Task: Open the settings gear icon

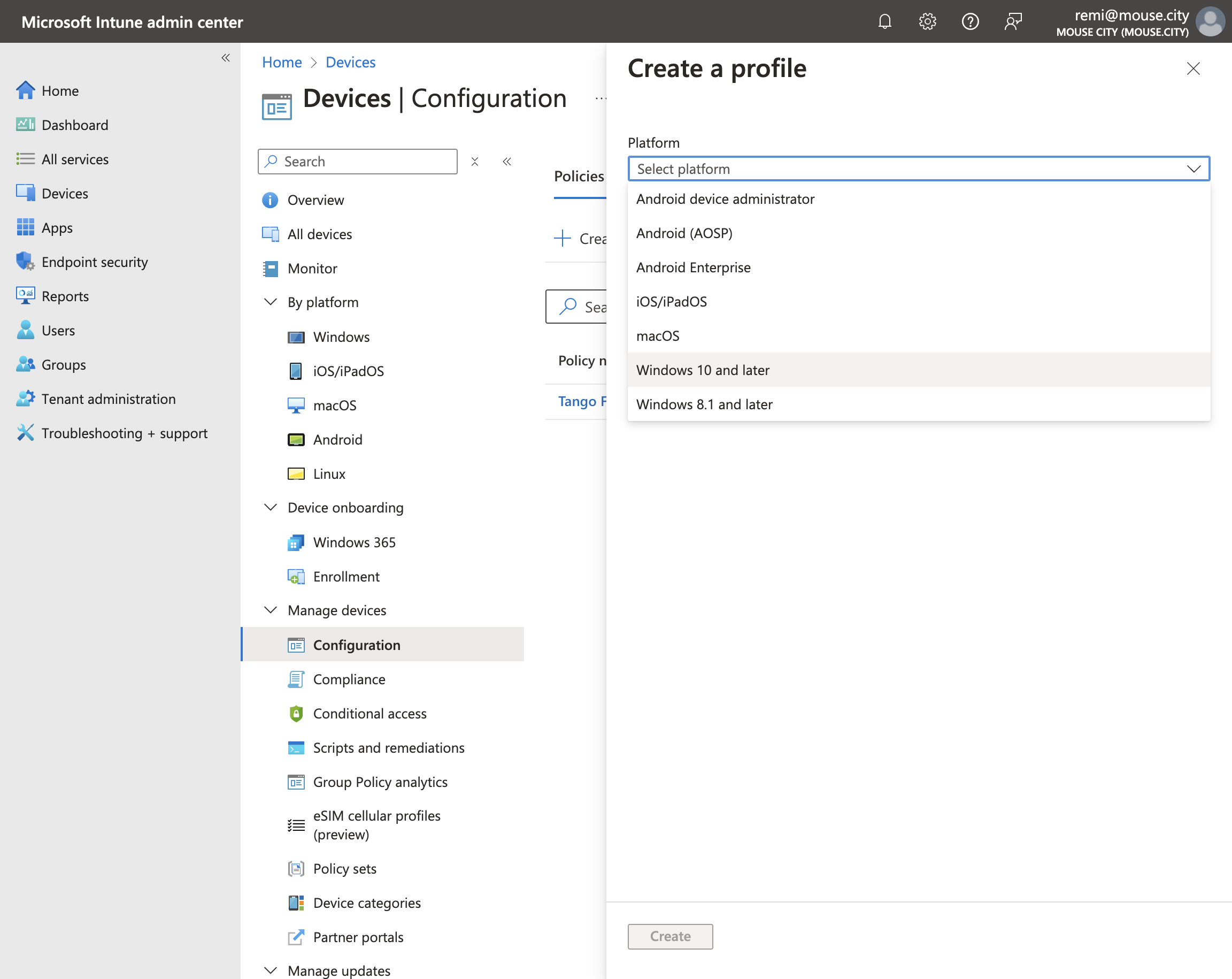Action: coord(927,22)
